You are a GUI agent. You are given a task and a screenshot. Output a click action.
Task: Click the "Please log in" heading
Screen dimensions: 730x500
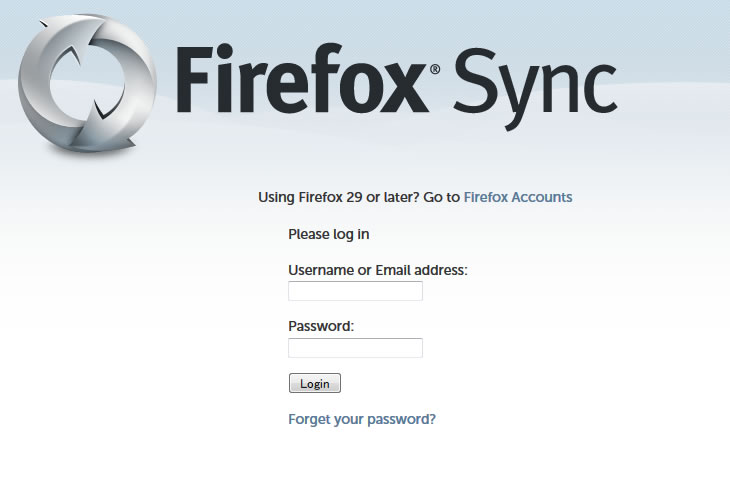[x=329, y=234]
